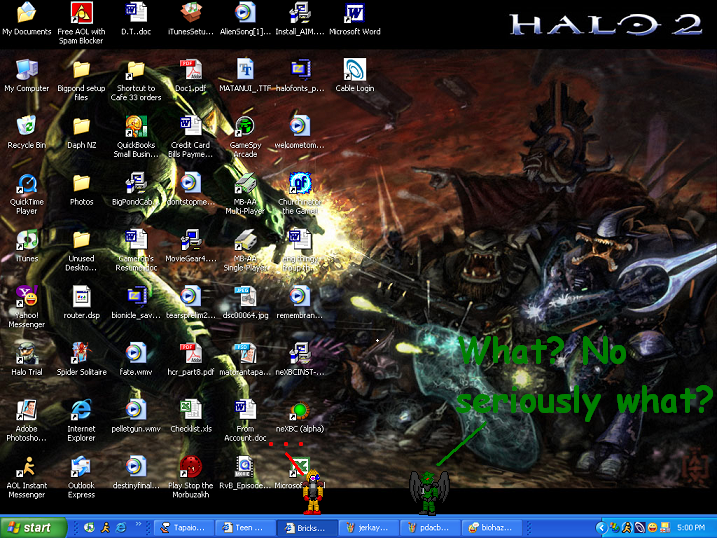Screen dimensions: 717x538
Task: Open the MATANUI_.TTF font file icon
Action: [x=246, y=69]
